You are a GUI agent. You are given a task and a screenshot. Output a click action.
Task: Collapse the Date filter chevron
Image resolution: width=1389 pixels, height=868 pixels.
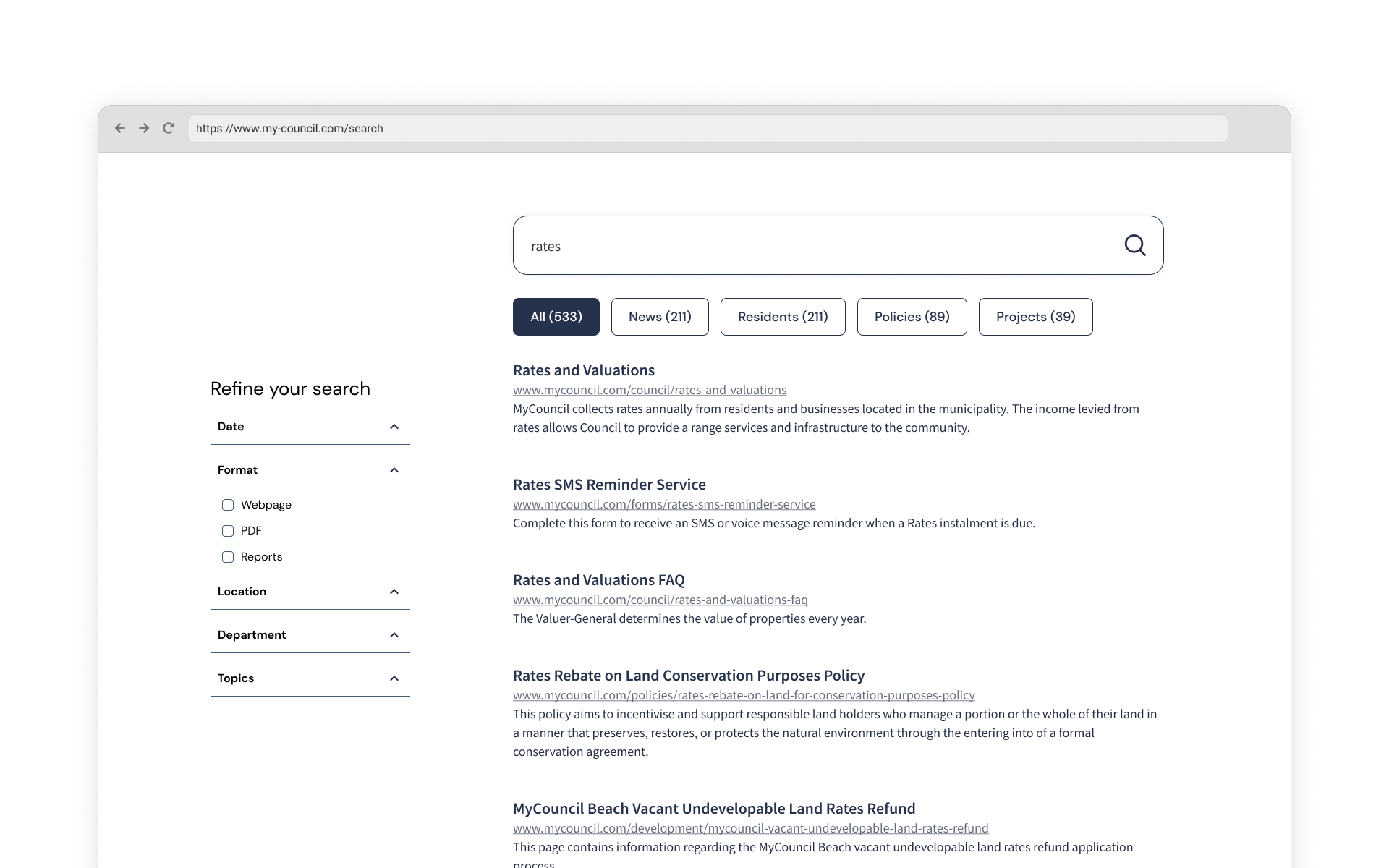click(394, 427)
